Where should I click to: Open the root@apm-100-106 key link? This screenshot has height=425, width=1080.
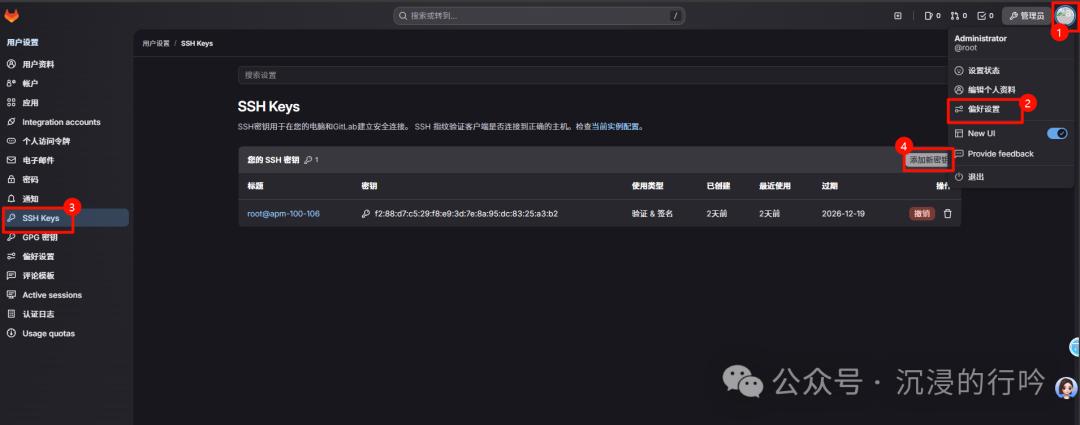283,214
